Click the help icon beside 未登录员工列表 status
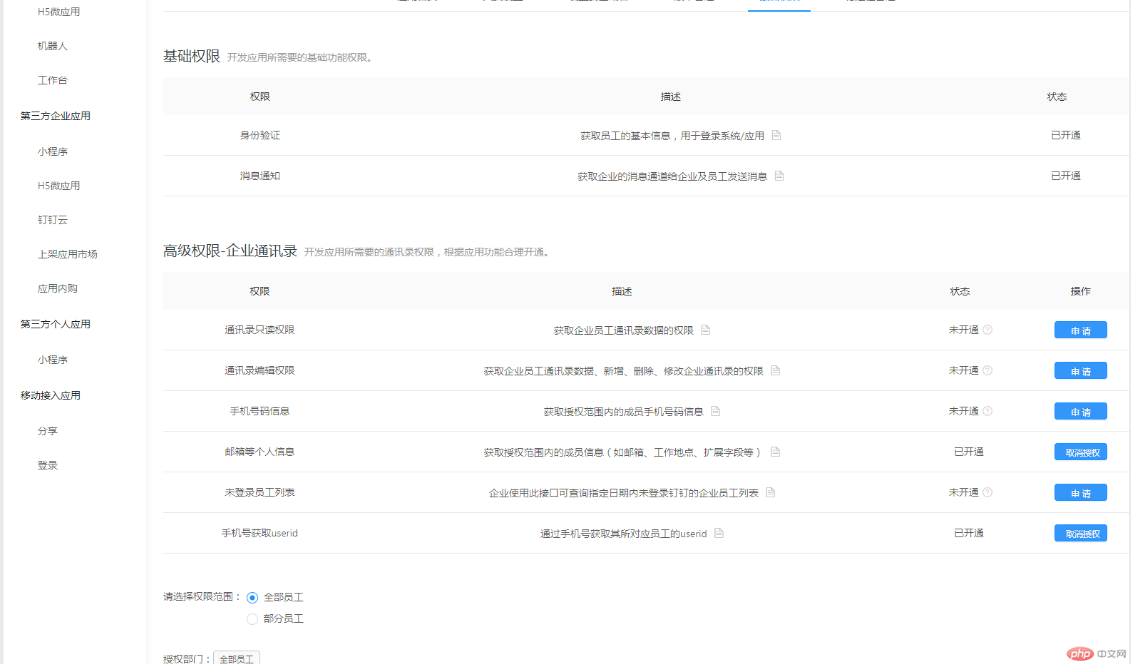1131x664 pixels. tap(987, 492)
